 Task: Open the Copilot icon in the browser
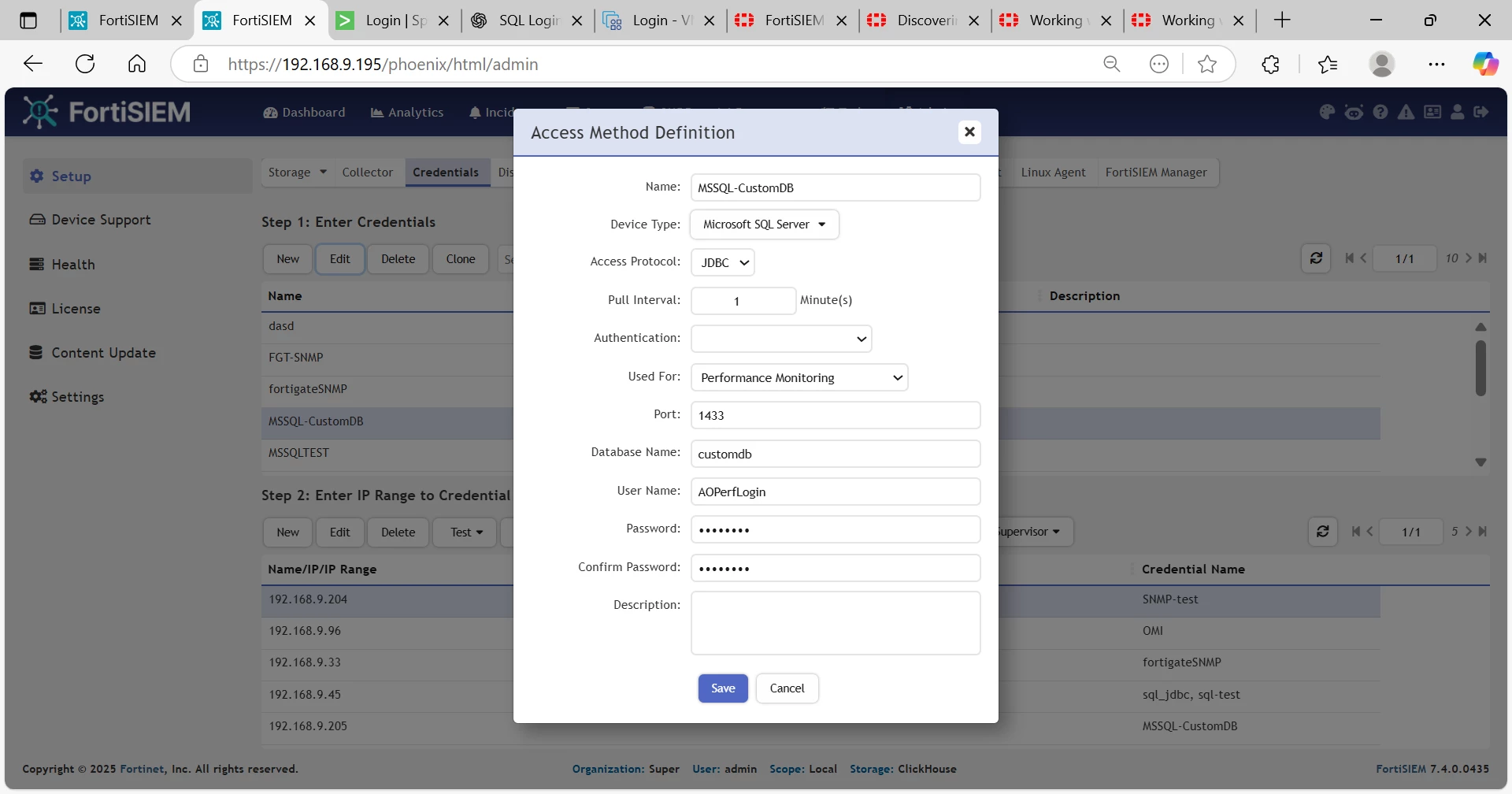point(1486,64)
